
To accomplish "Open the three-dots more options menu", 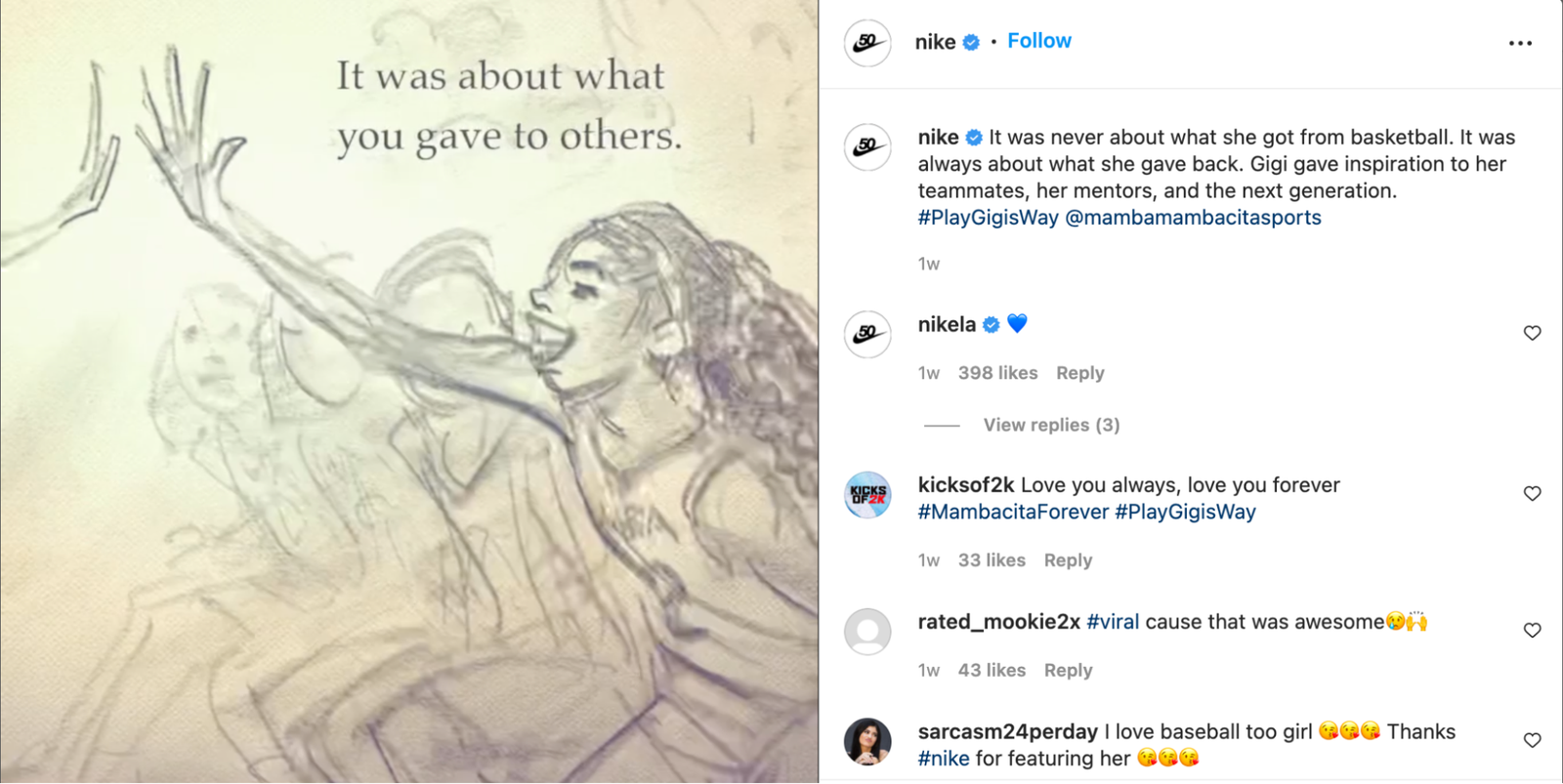I will pos(1520,43).
